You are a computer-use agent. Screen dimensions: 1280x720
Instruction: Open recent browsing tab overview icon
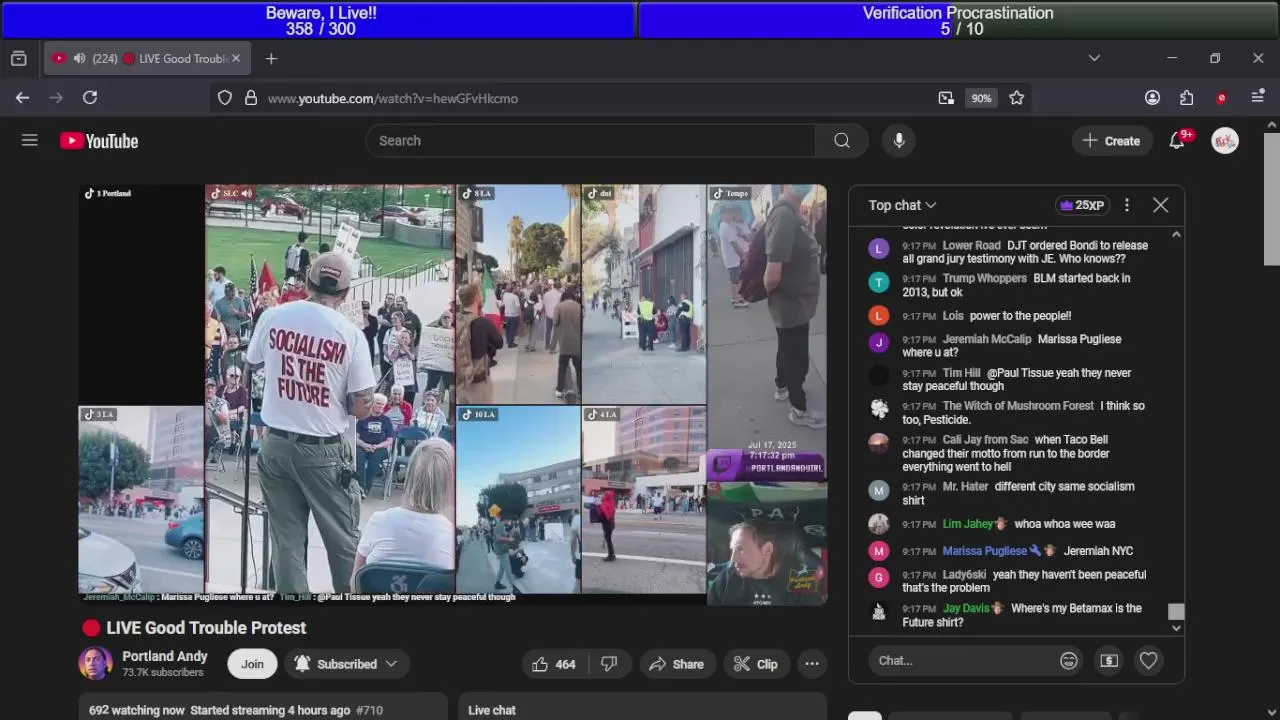[19, 59]
